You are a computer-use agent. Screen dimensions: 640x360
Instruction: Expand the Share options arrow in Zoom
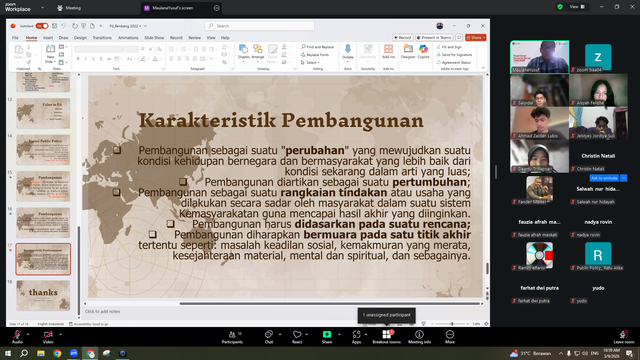(339, 334)
